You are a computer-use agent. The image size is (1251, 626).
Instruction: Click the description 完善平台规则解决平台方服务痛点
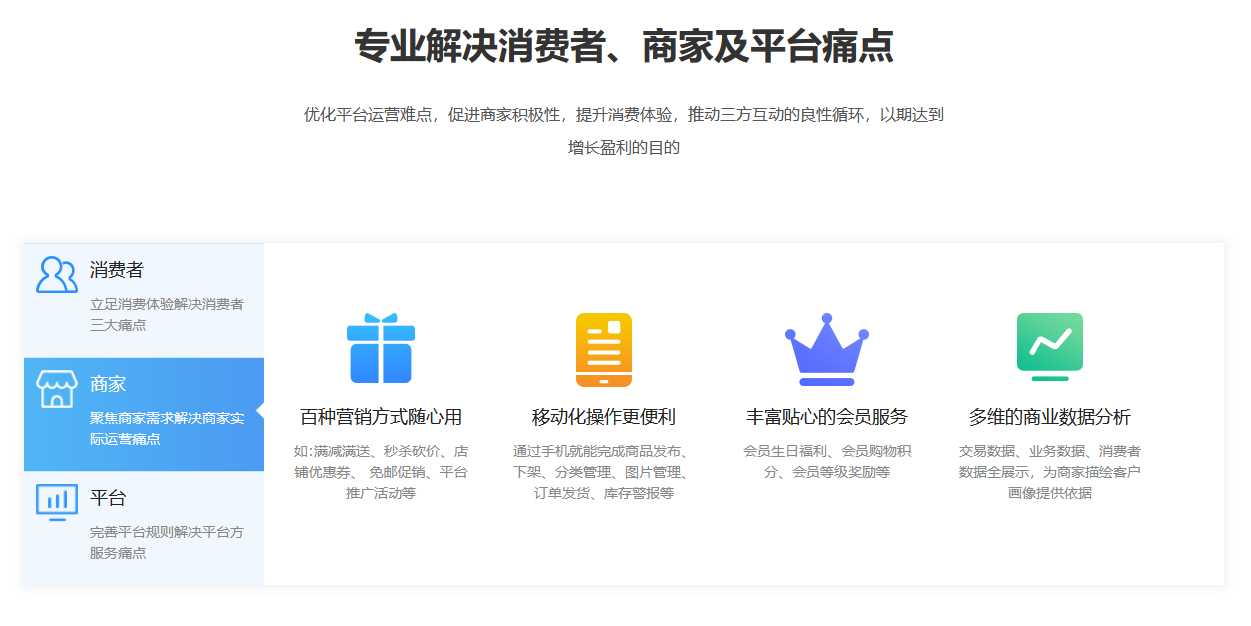tap(167, 542)
